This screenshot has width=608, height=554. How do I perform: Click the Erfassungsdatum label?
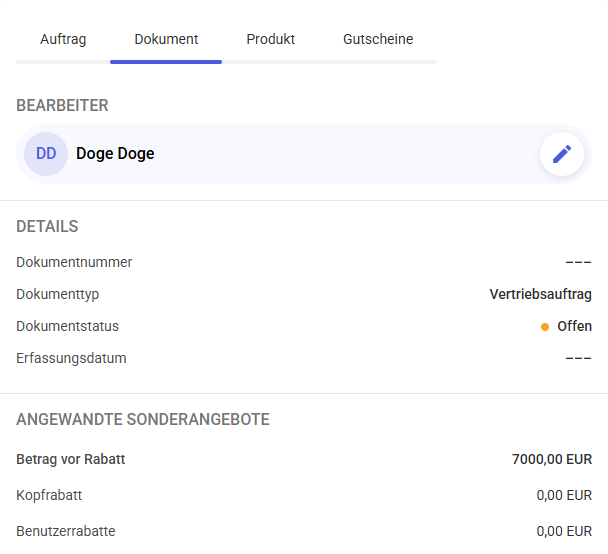[71, 358]
